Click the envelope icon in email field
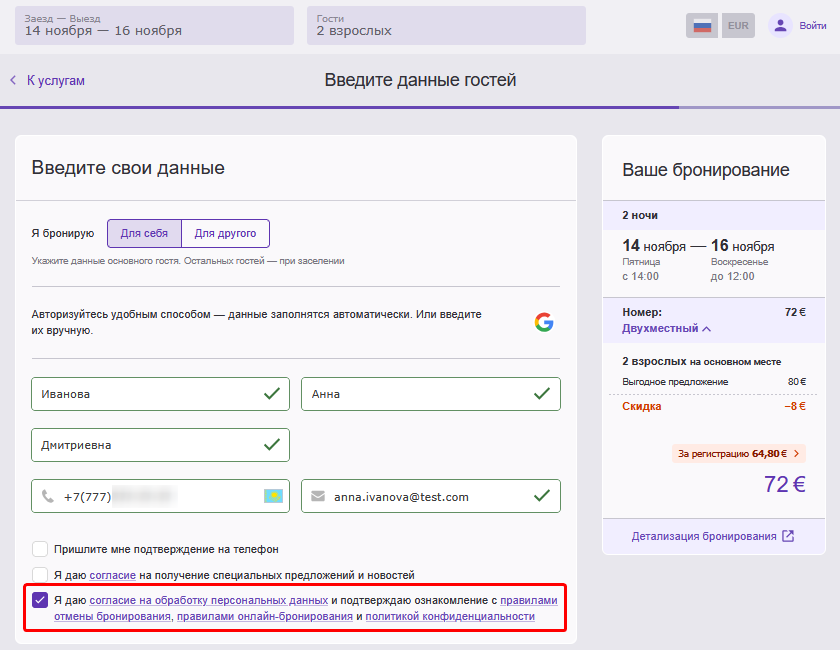 pos(318,496)
